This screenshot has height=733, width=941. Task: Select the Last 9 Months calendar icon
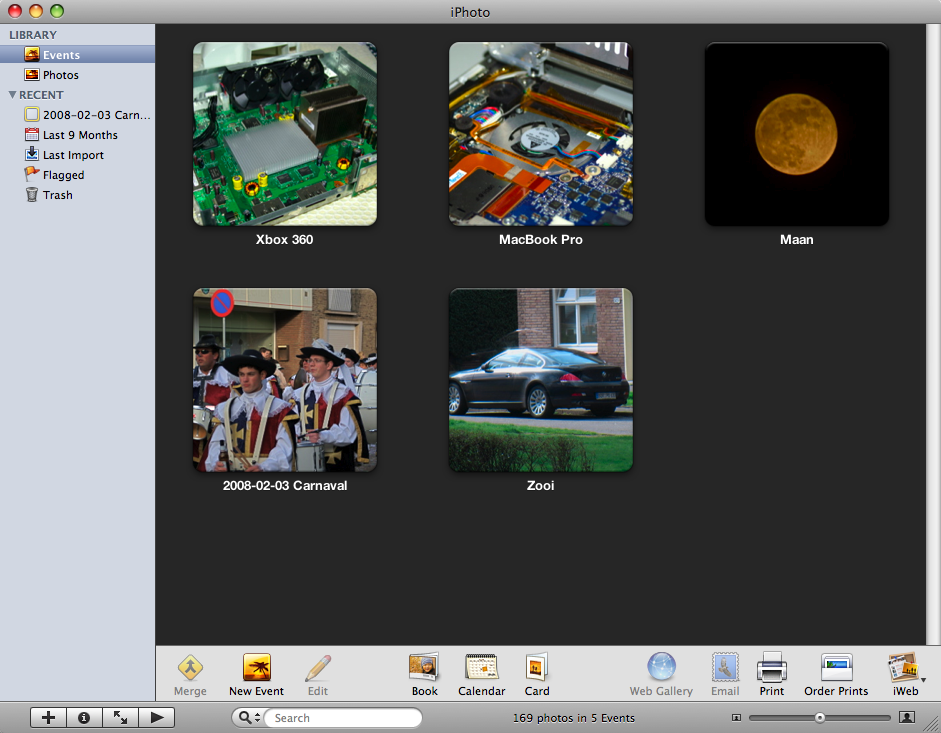(32, 134)
